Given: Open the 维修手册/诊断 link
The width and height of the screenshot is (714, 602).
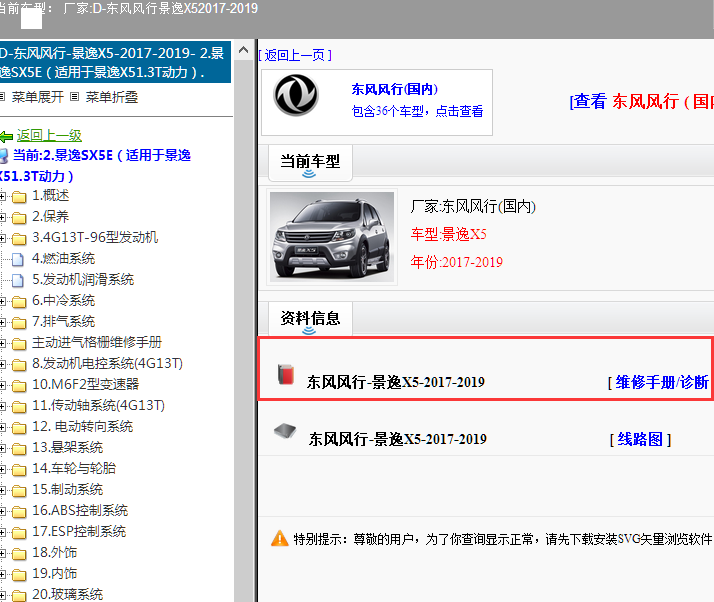Looking at the screenshot, I should pyautogui.click(x=660, y=382).
